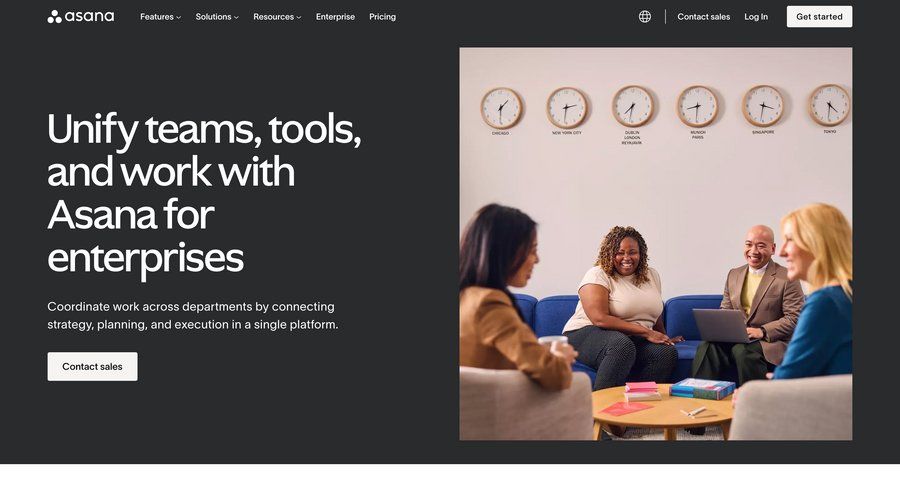Click the chevron next to Features

coord(179,17)
